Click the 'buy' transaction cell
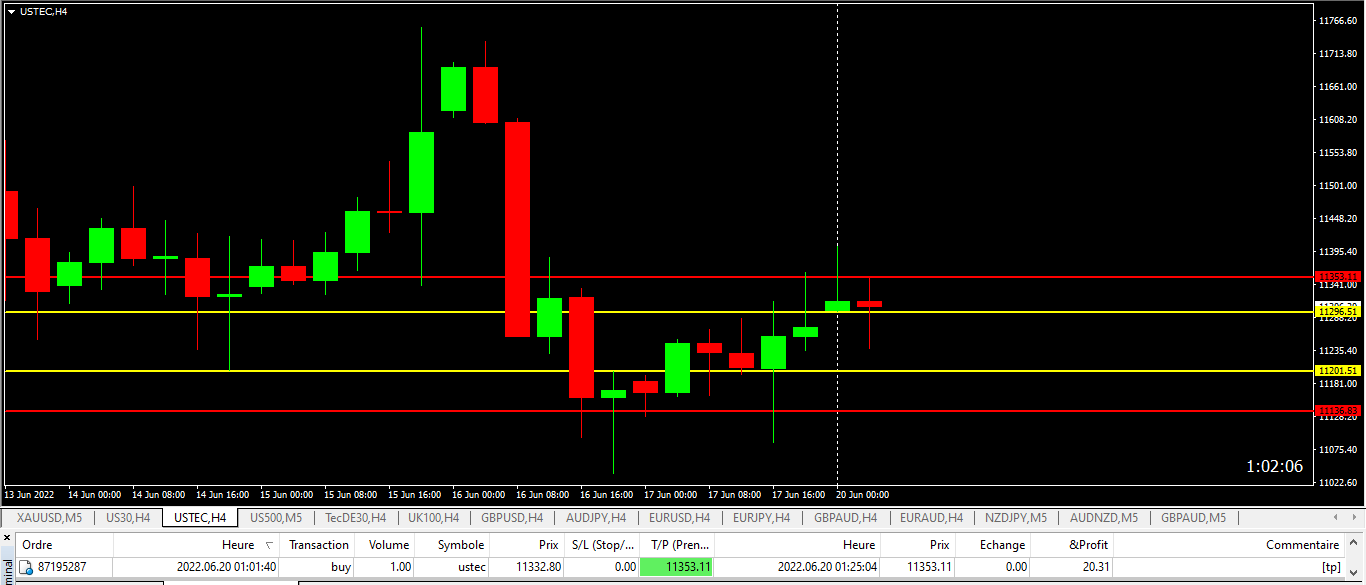Viewport: 1366px width, 585px height. [341, 567]
